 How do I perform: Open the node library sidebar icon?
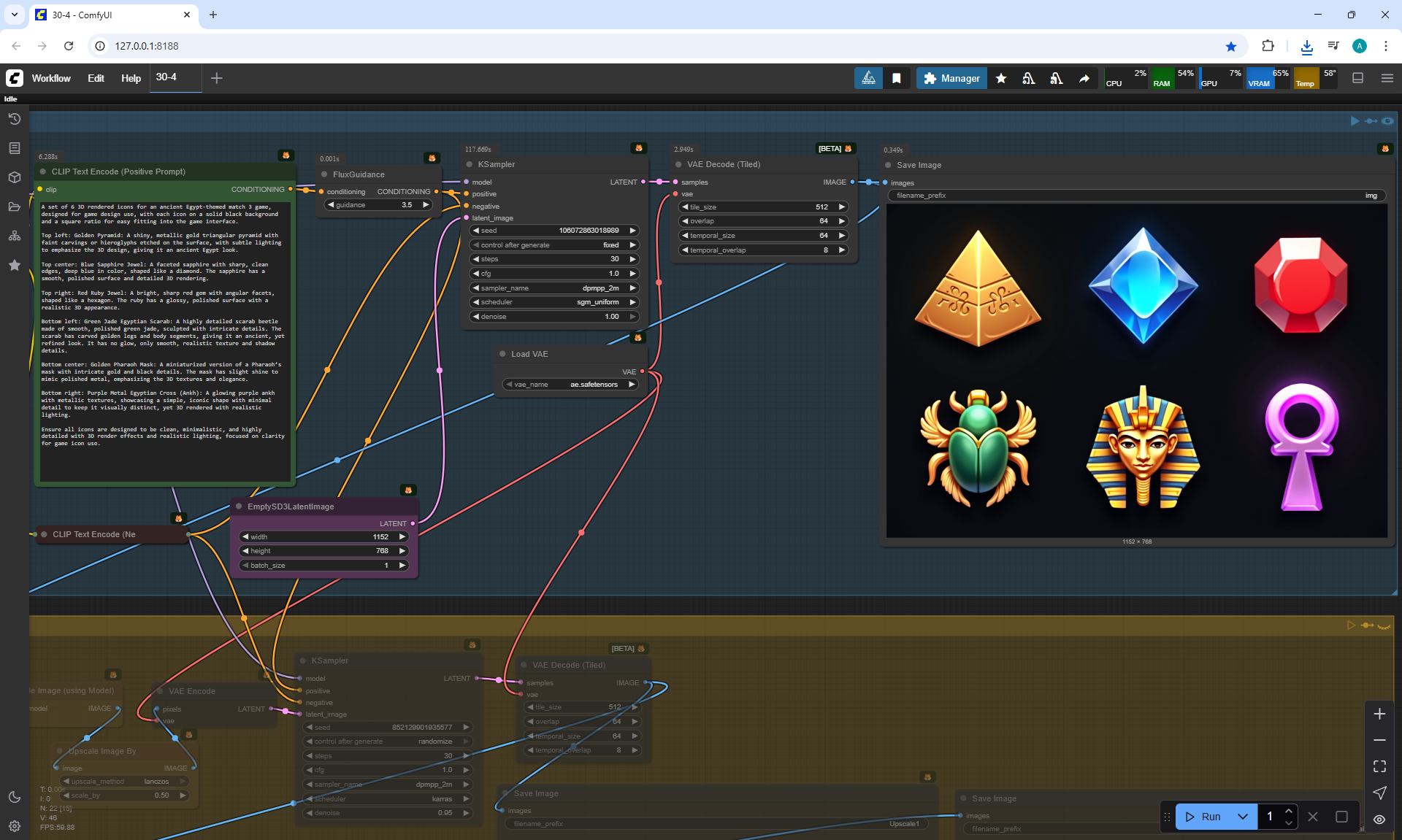coord(14,148)
